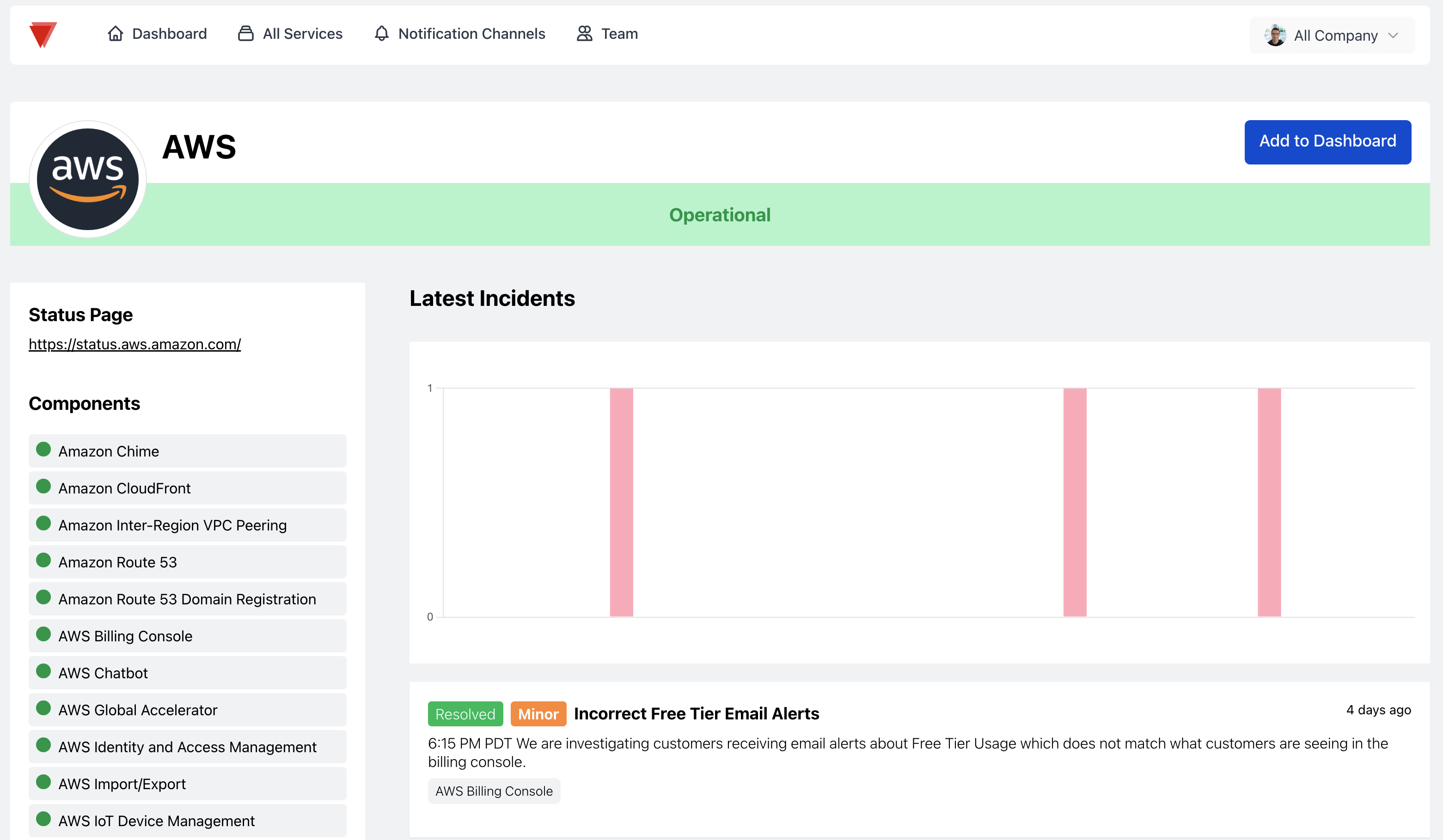Select AWS Identity and Access Management
The width and height of the screenshot is (1443, 840).
click(x=187, y=747)
